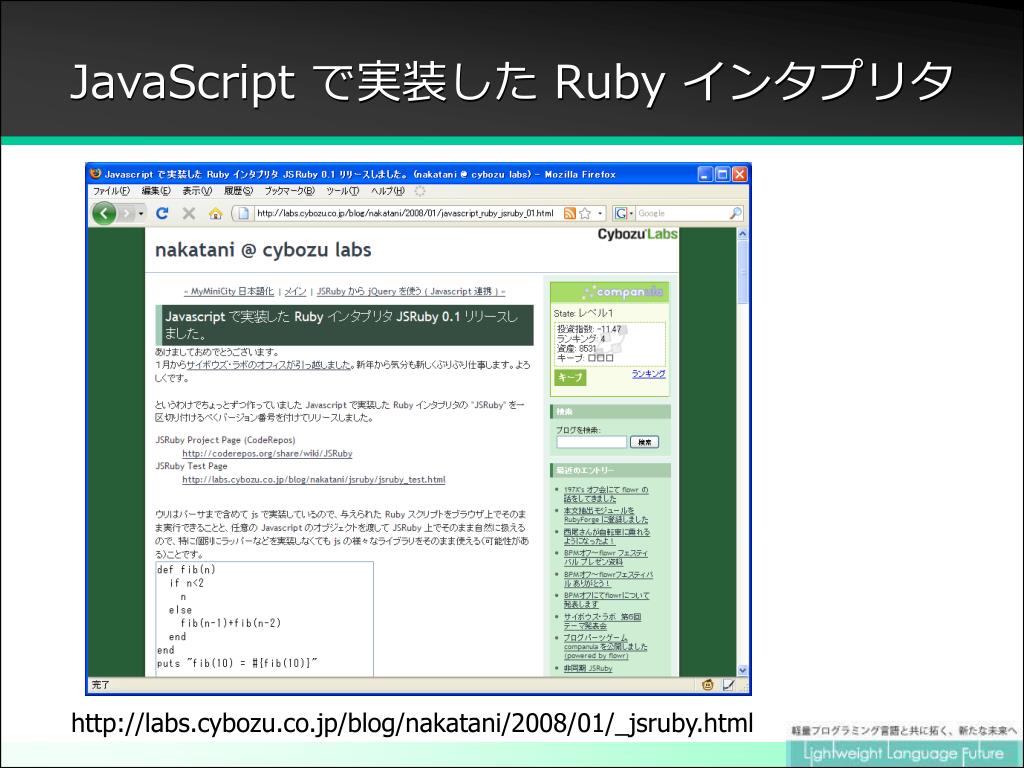Open the BPMオフ～flowrフェスティバルありがとう entry
This screenshot has width=1024, height=768.
608,579
